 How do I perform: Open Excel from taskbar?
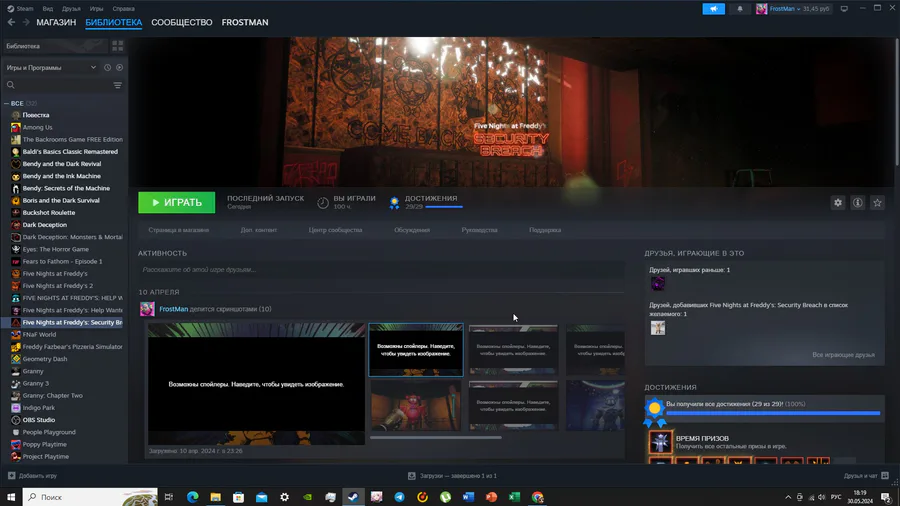[x=514, y=497]
